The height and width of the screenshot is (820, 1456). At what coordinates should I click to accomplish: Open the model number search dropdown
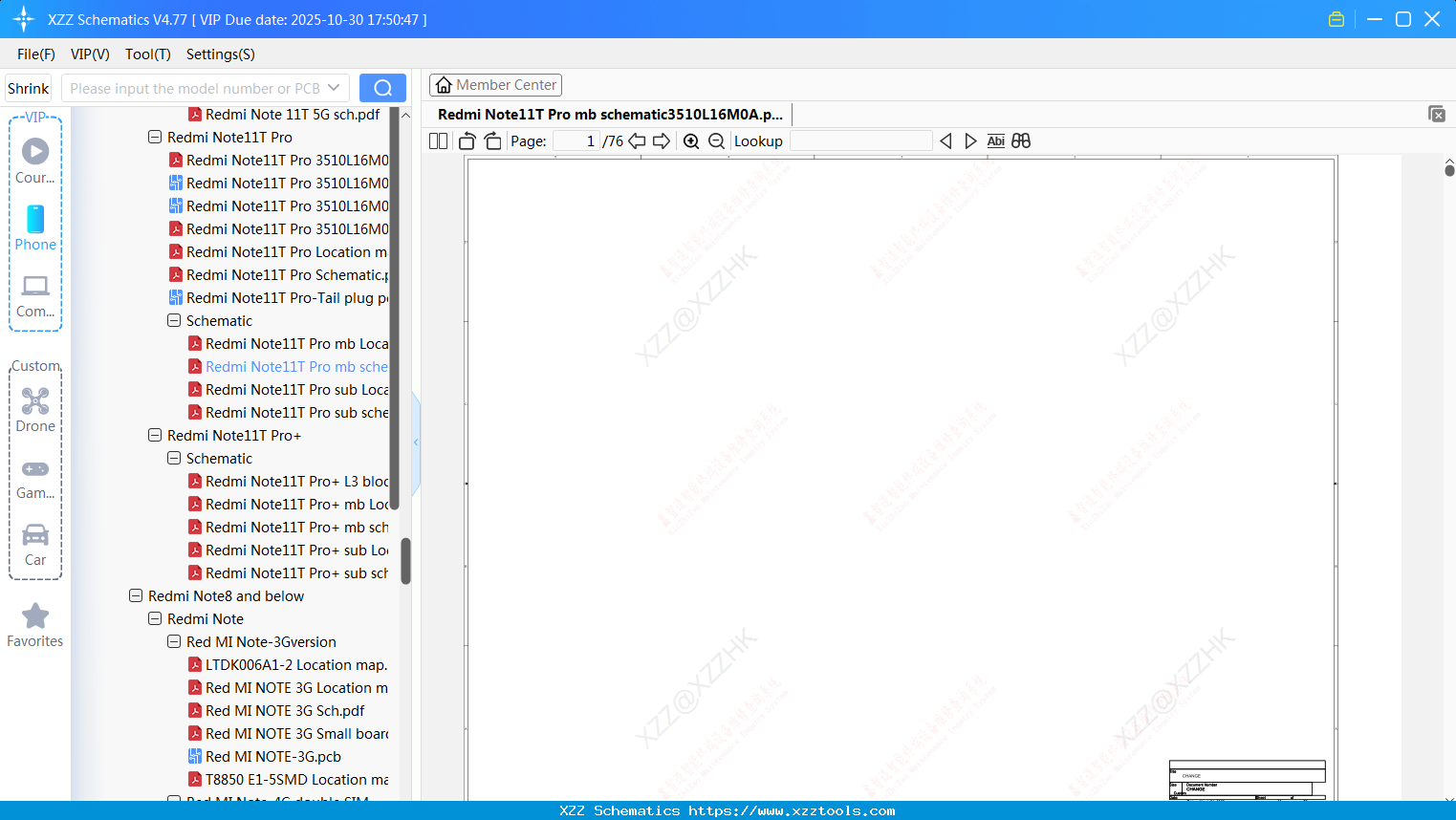pos(333,87)
